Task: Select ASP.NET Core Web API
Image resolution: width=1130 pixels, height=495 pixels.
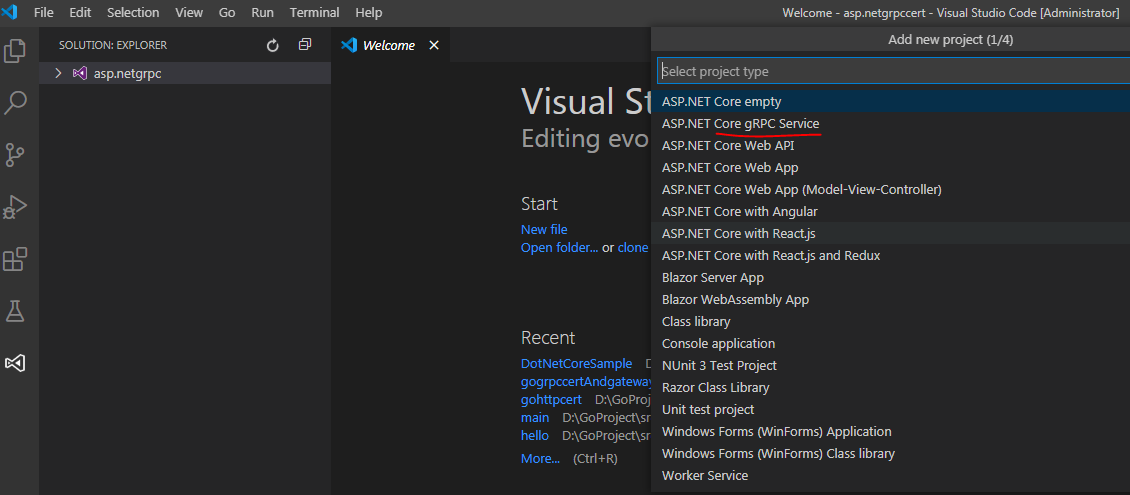Action: click(x=890, y=146)
